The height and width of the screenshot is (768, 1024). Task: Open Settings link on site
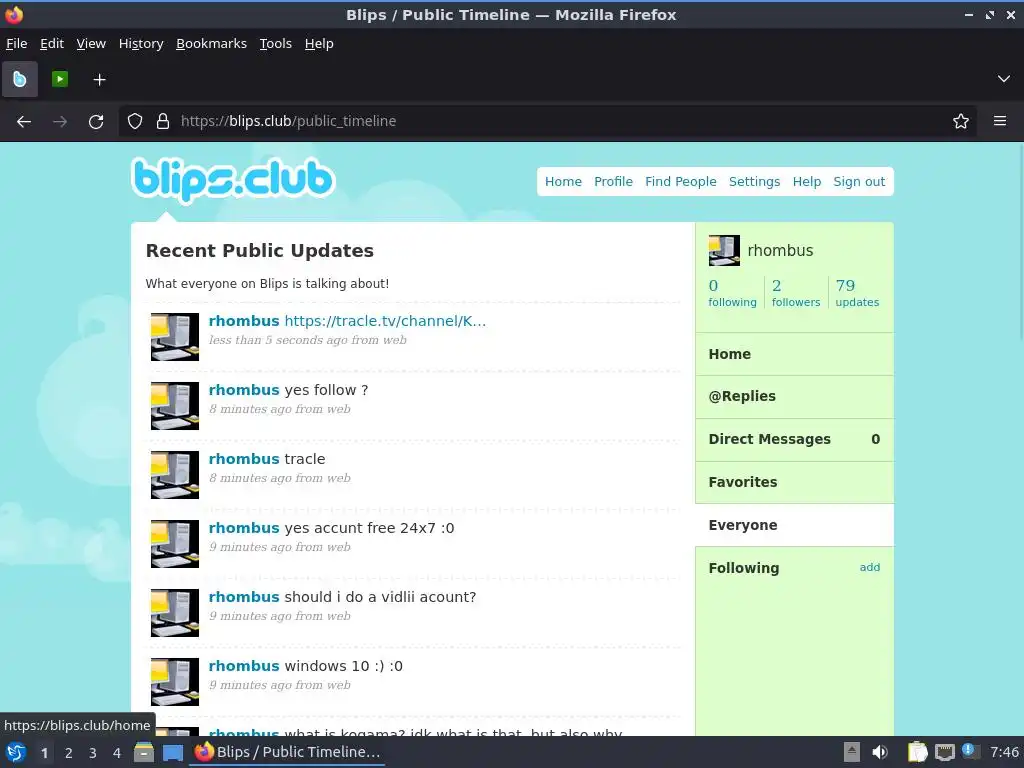pyautogui.click(x=754, y=182)
